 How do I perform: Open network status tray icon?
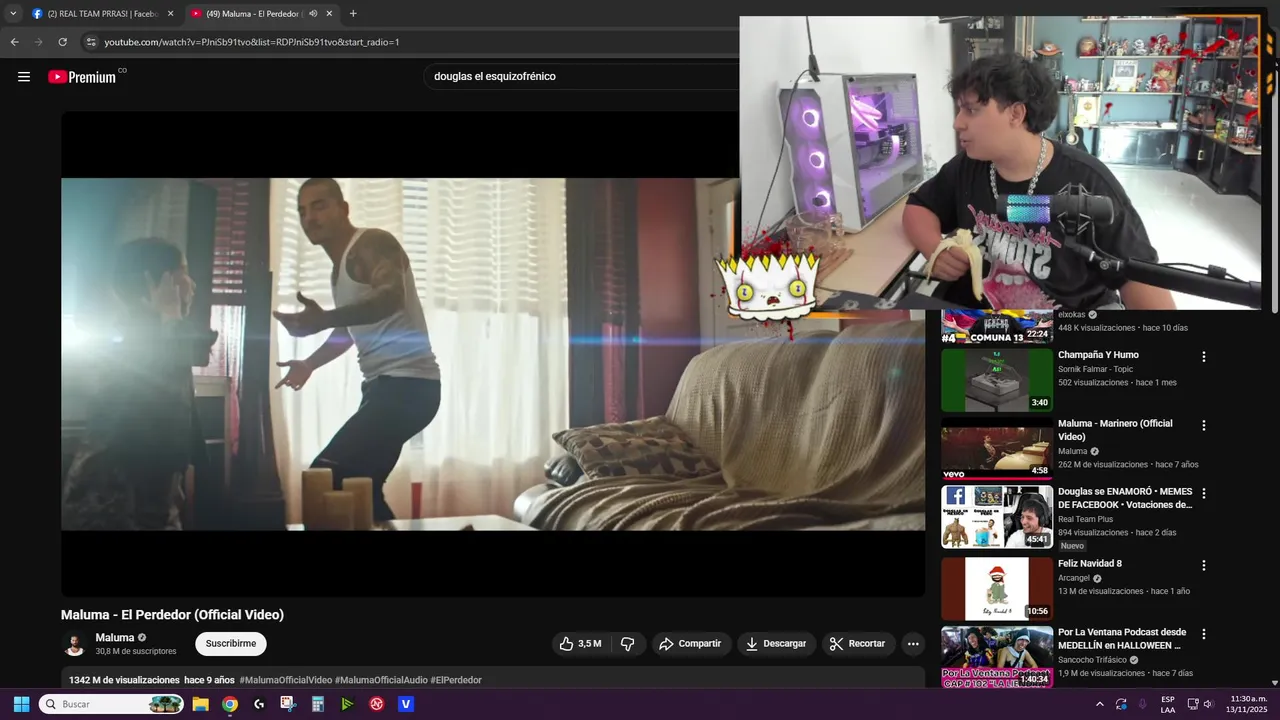pos(1193,704)
